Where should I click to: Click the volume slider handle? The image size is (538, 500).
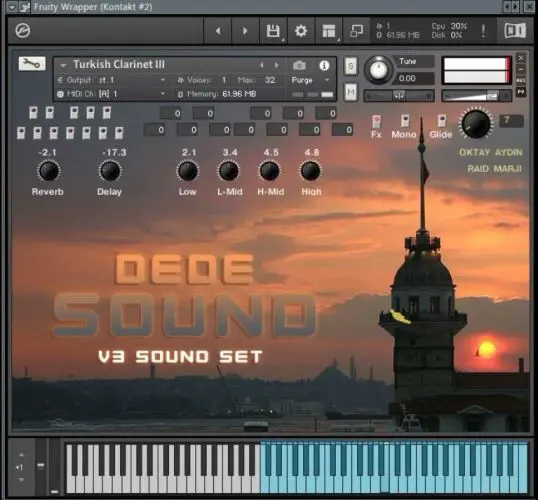pos(493,96)
